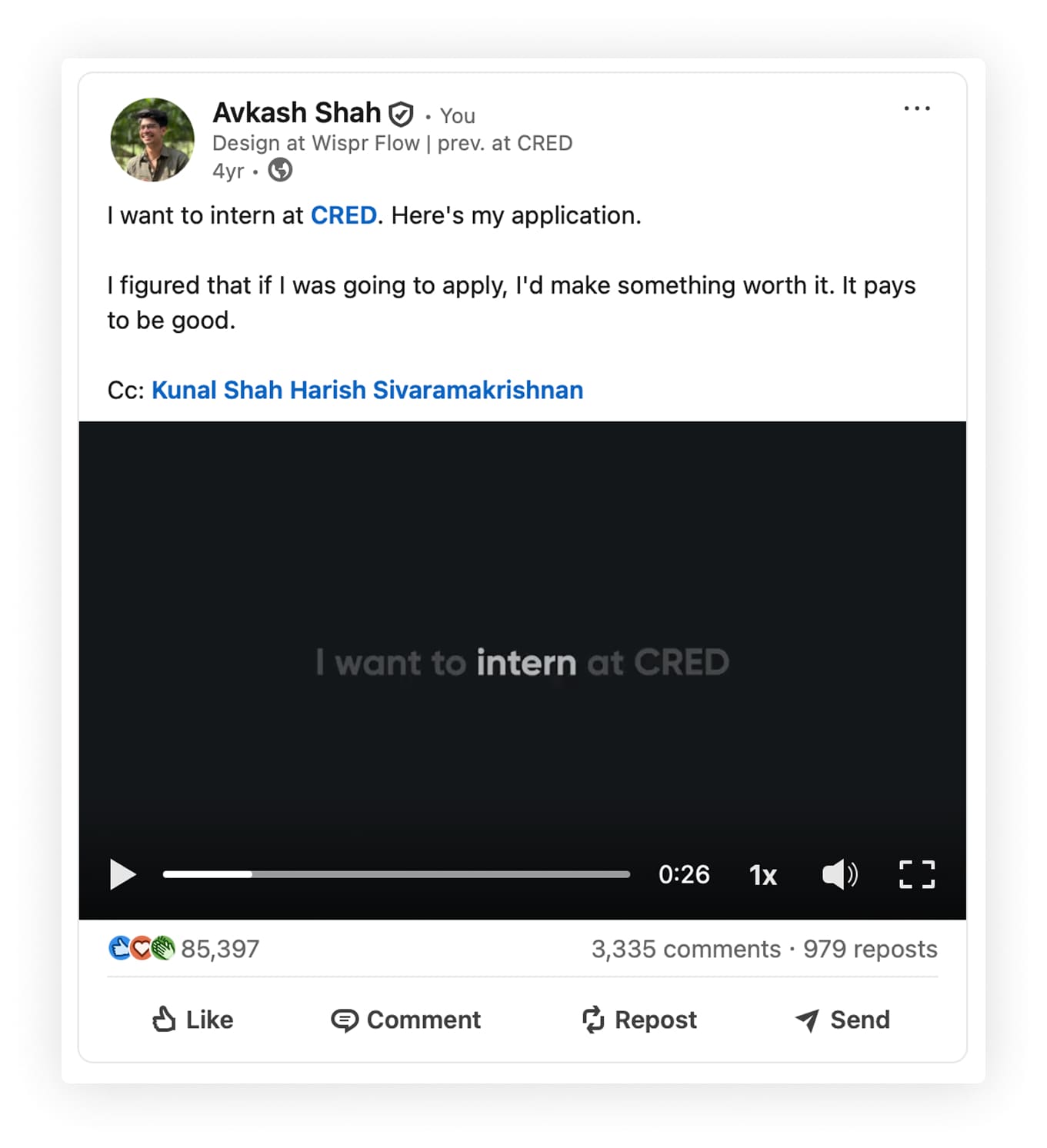Change playback speed from 1x
Image resolution: width=1047 pixels, height=1148 pixels.
click(762, 874)
